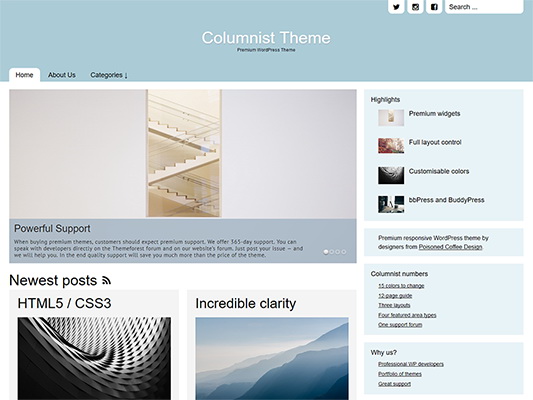The height and width of the screenshot is (400, 533).
Task: Expand the Categories dropdown menu
Action: [109, 75]
